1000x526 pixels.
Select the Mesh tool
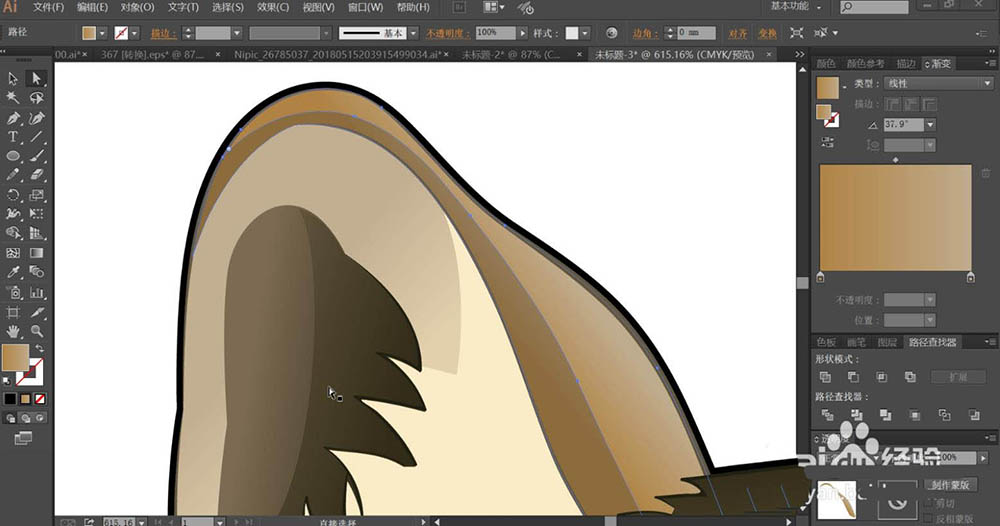coord(13,253)
